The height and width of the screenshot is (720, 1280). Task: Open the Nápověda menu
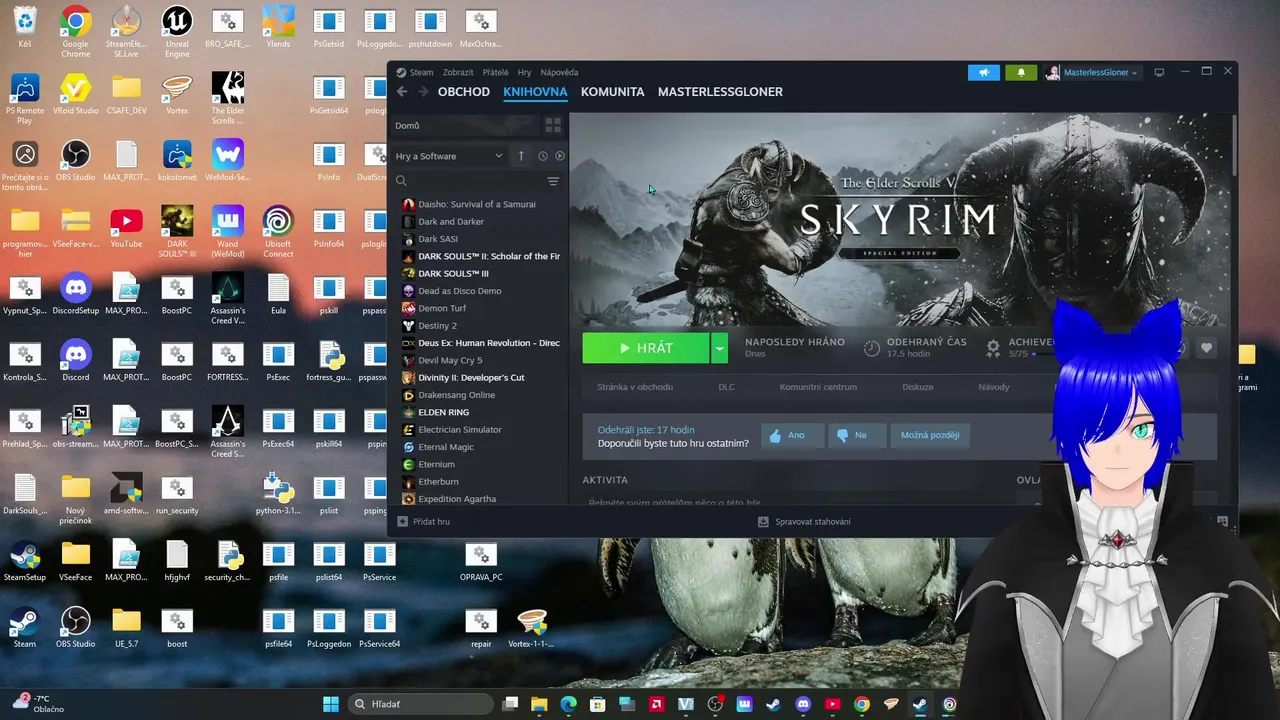pyautogui.click(x=559, y=72)
